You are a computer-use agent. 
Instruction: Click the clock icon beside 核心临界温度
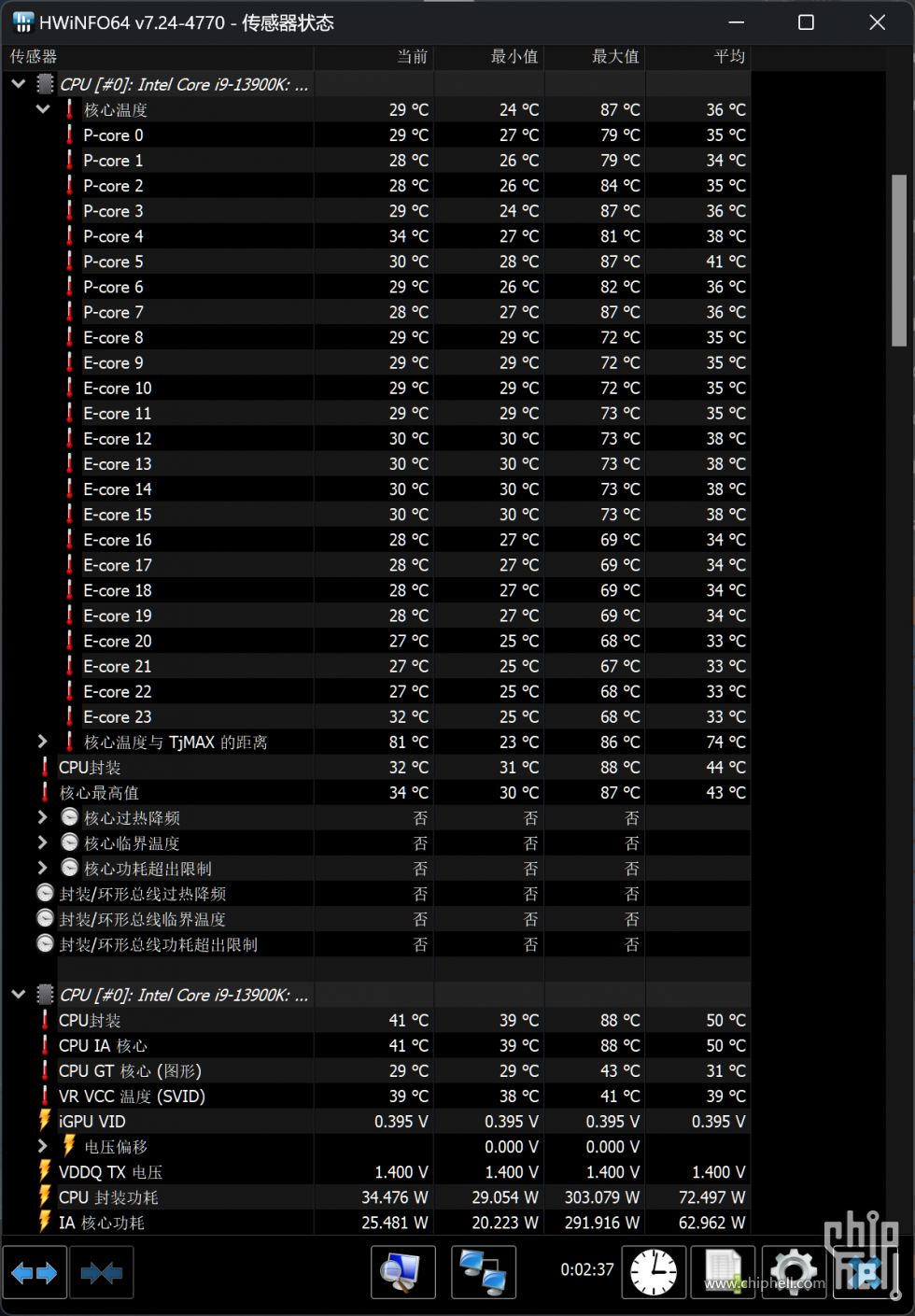(70, 842)
